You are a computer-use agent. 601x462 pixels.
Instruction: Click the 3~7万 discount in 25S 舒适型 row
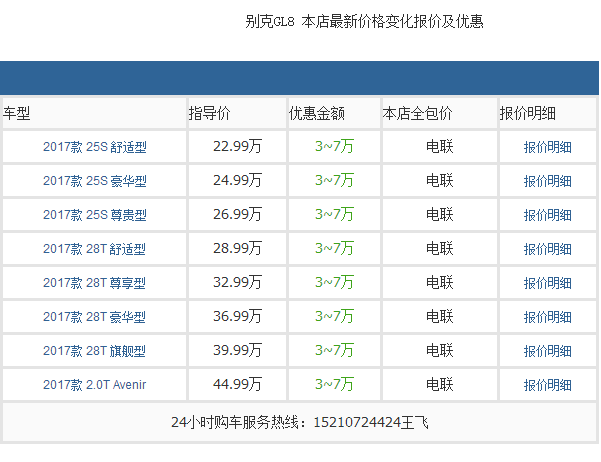coord(334,146)
